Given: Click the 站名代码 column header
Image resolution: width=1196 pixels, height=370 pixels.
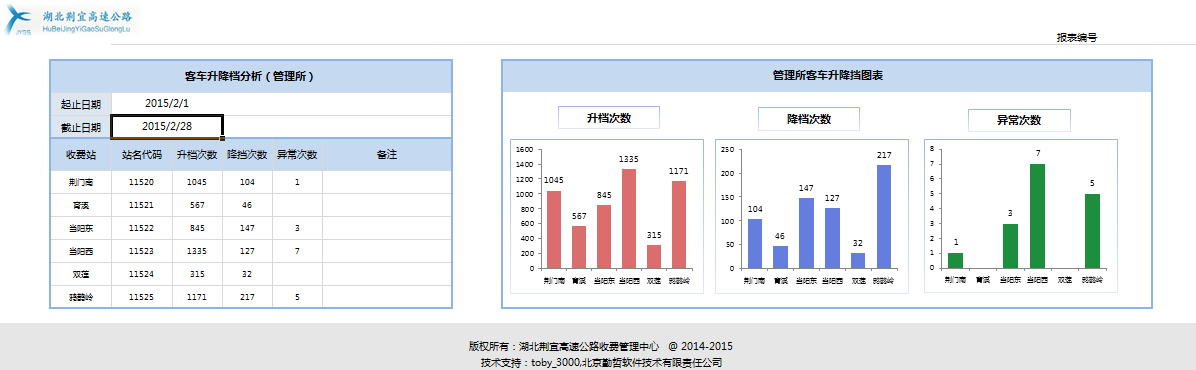Looking at the screenshot, I should pyautogui.click(x=142, y=155).
